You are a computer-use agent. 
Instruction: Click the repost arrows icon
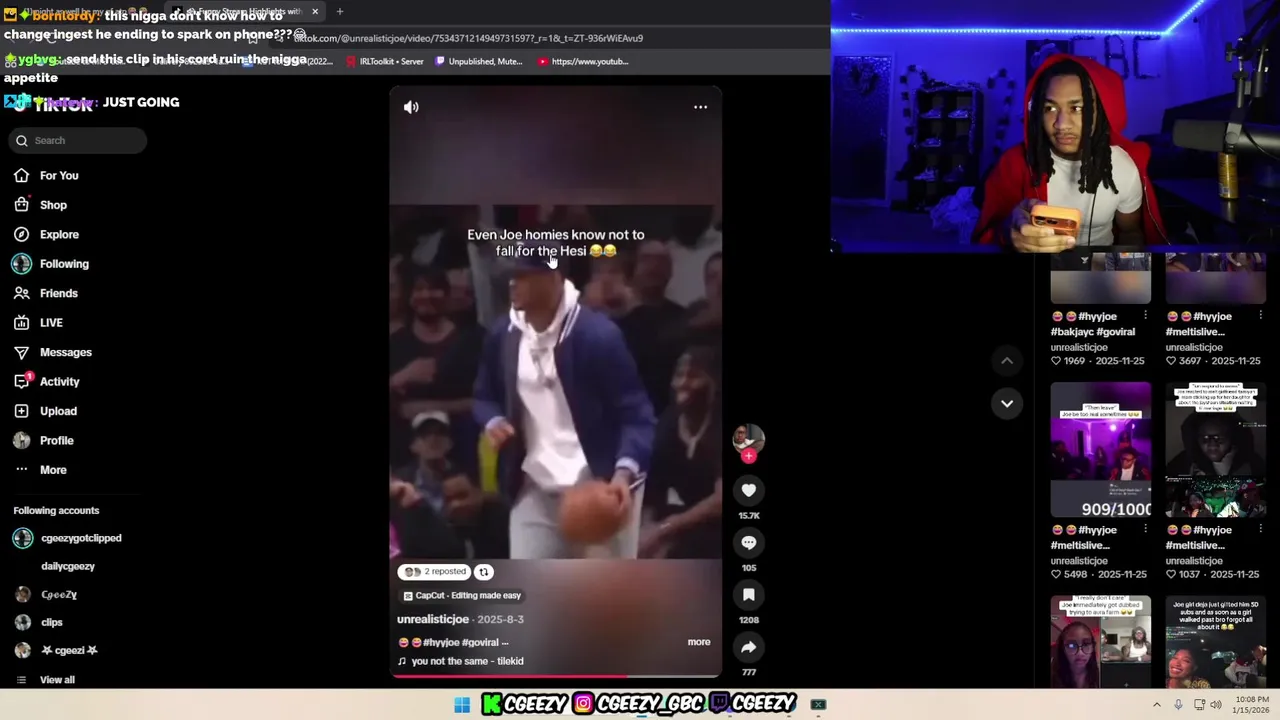[483, 572]
